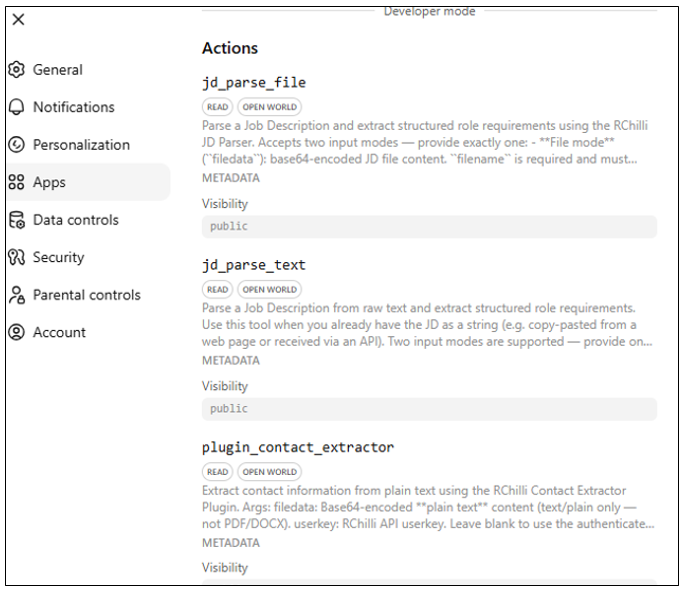Viewport: 682px width, 590px height.
Task: Click the READ badge under jd_parse_file
Action: 217,107
